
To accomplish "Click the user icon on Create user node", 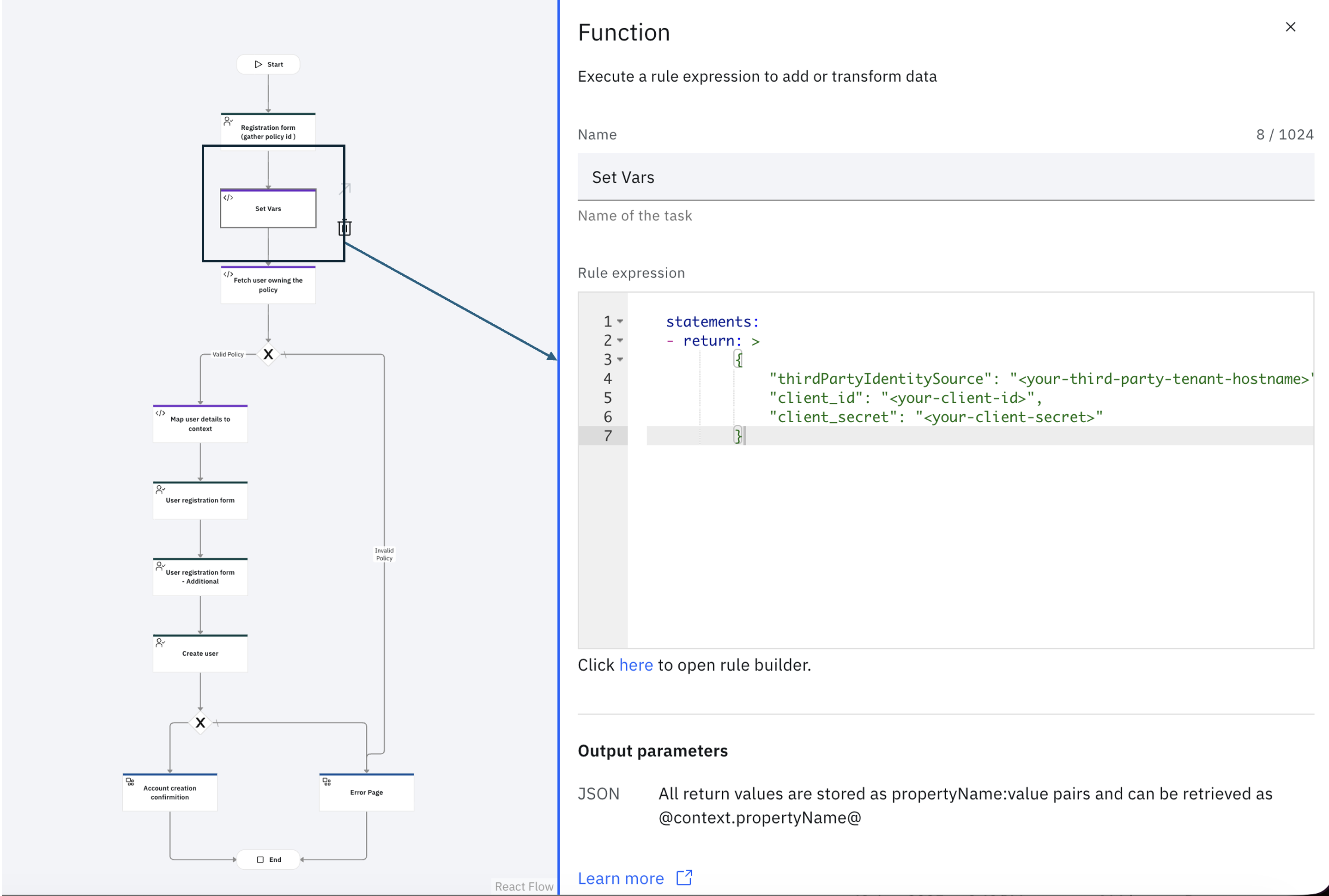I will coord(161,642).
